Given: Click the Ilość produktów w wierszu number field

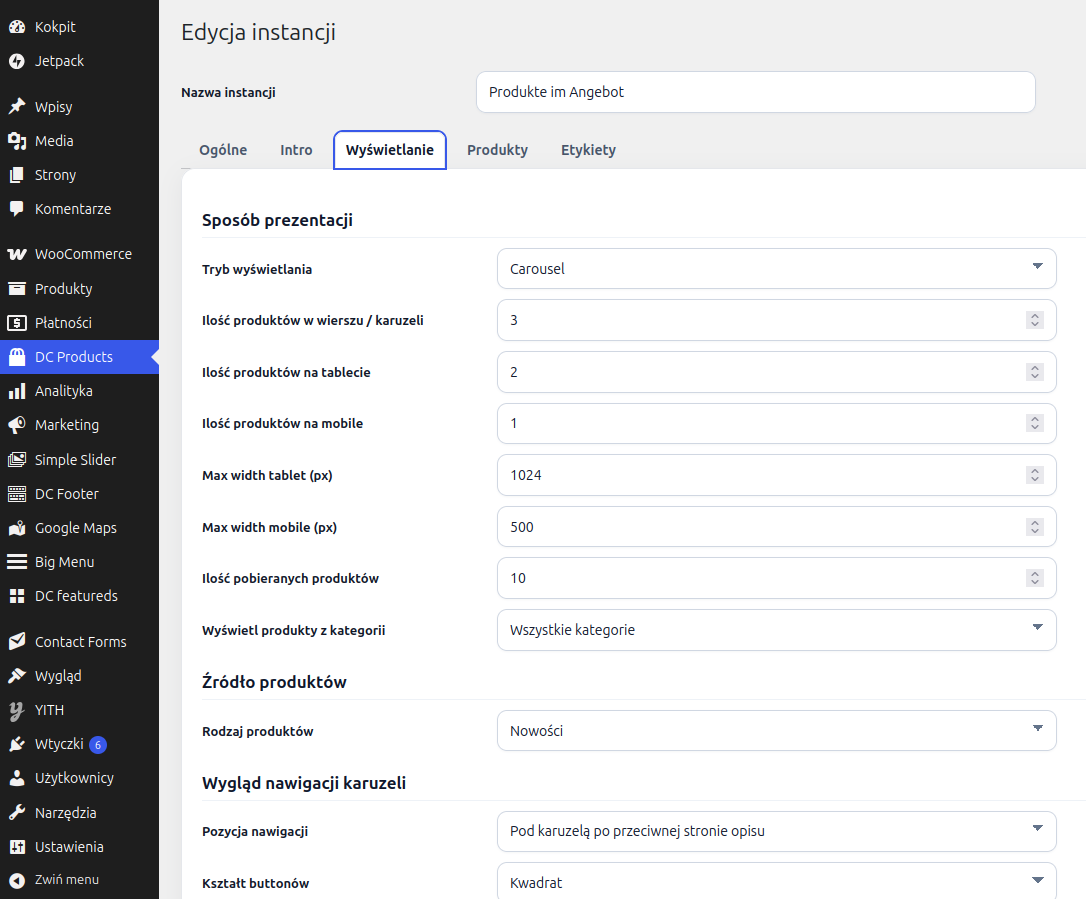Looking at the screenshot, I should point(776,320).
